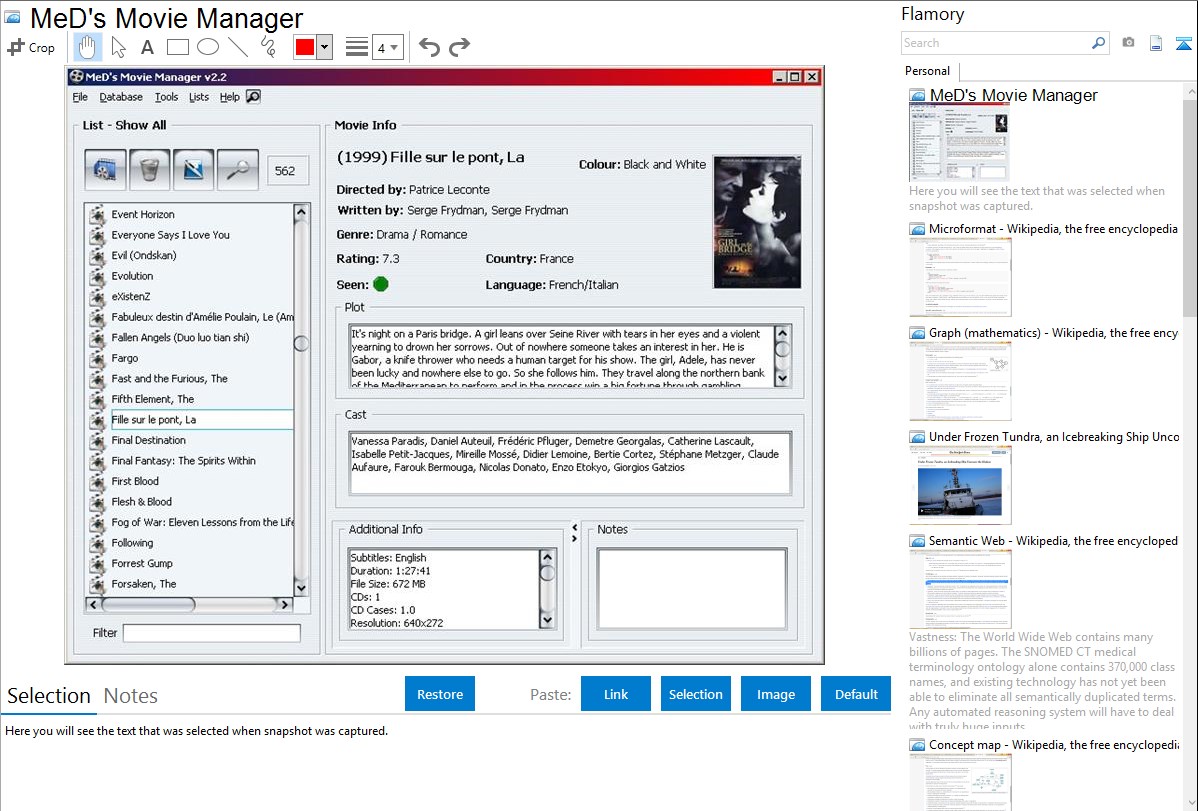Click Flamory panel scrollbar down arrow
The width and height of the screenshot is (1198, 811).
[x=1191, y=803]
